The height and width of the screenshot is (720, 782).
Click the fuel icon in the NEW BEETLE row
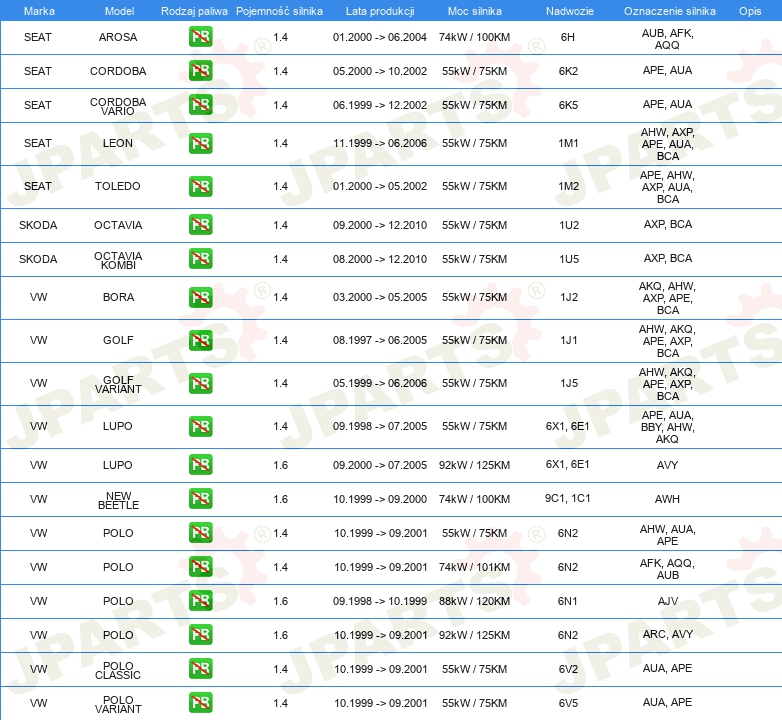200,498
